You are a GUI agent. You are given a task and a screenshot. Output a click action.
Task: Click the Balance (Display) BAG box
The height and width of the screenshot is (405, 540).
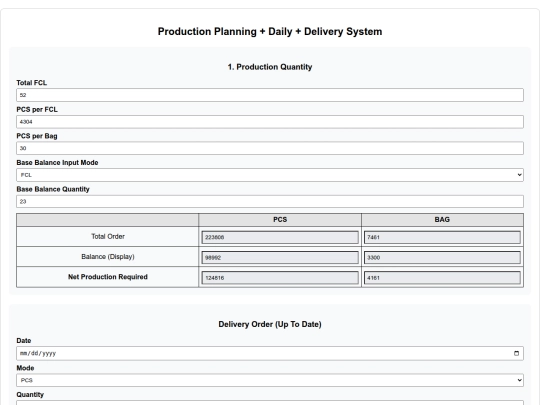tap(442, 258)
